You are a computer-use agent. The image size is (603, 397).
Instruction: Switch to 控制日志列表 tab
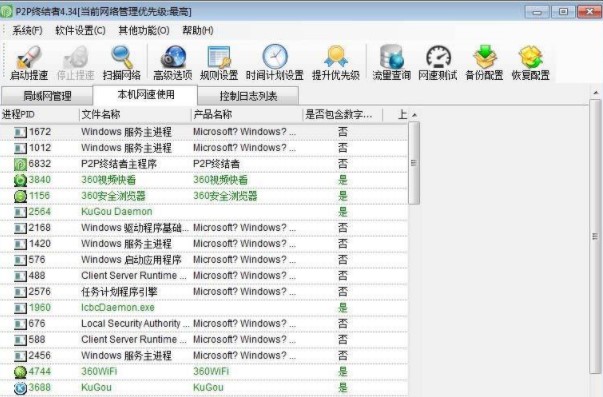[248, 96]
